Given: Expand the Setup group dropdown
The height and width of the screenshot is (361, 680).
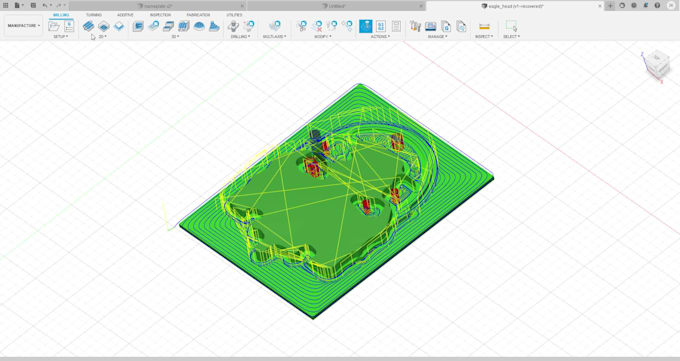Looking at the screenshot, I should (60, 36).
